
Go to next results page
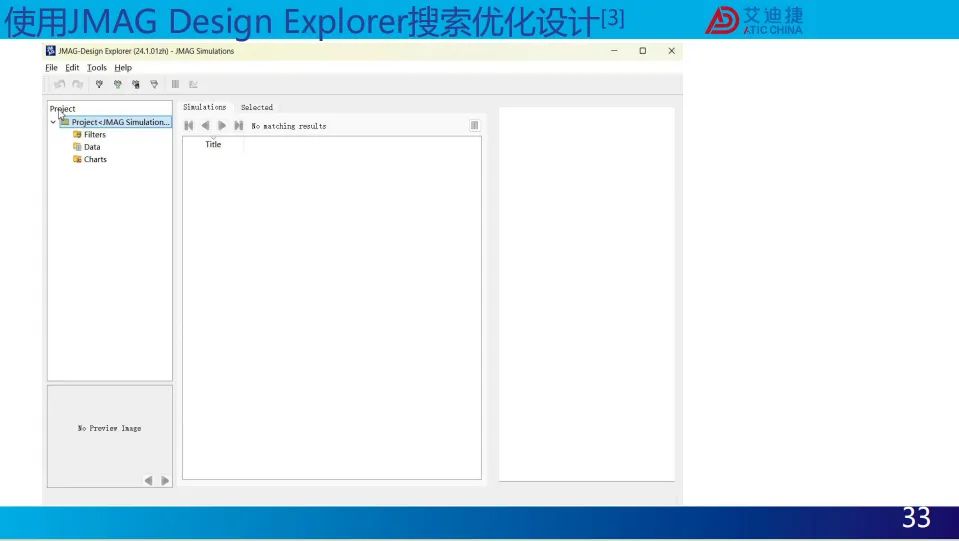(222, 125)
